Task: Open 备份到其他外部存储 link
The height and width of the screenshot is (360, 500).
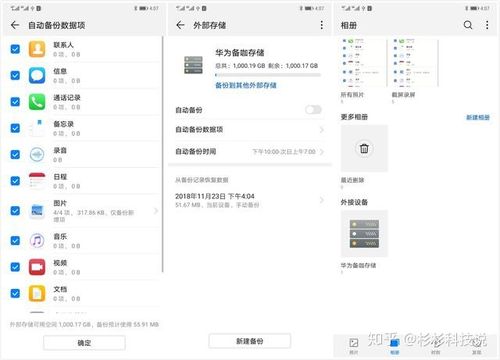Action: point(246,85)
